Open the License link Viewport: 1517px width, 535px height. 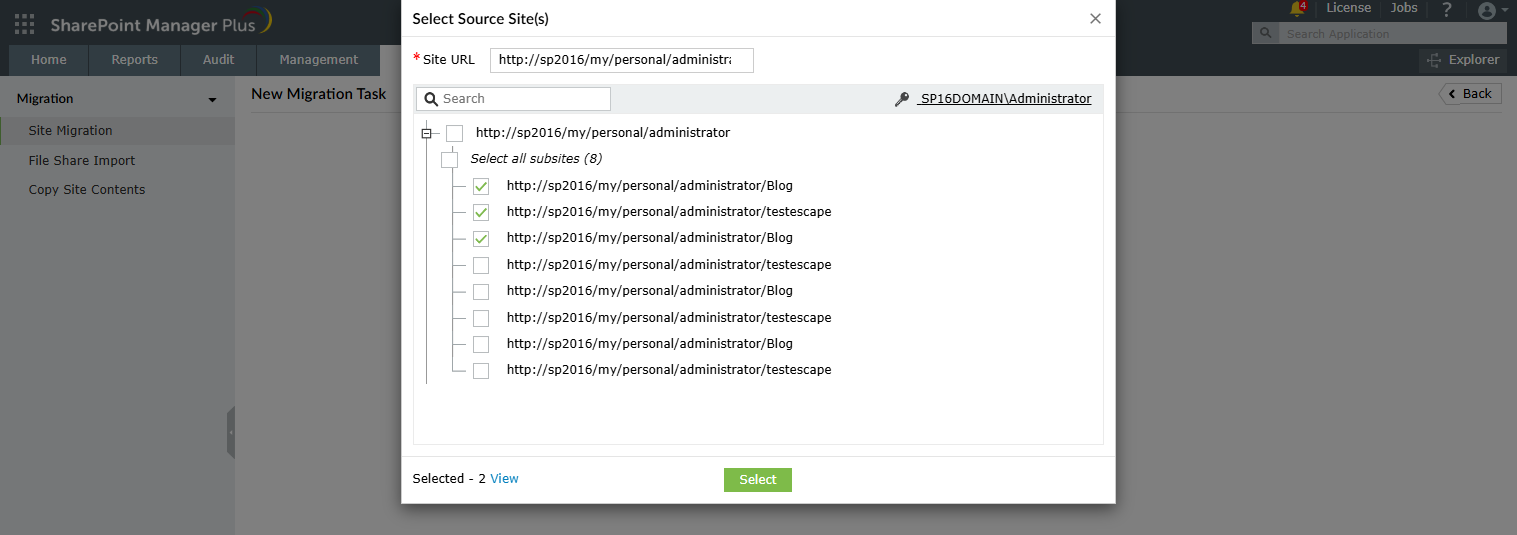point(1348,8)
